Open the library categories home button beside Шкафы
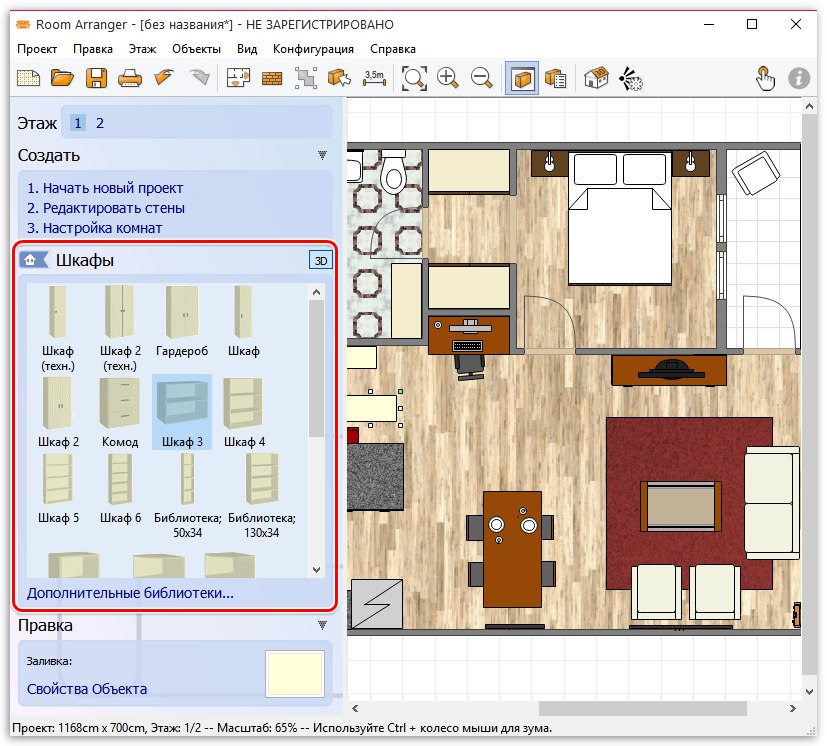The height and width of the screenshot is (746, 827). [x=33, y=260]
